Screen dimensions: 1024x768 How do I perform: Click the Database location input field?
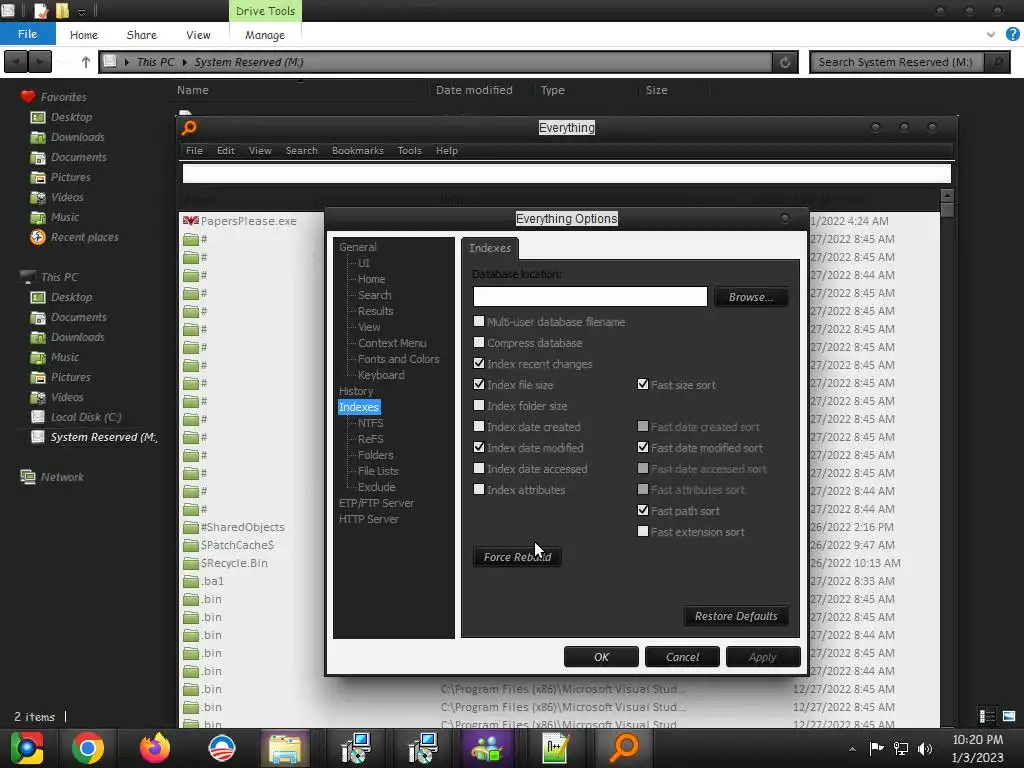[x=590, y=296]
